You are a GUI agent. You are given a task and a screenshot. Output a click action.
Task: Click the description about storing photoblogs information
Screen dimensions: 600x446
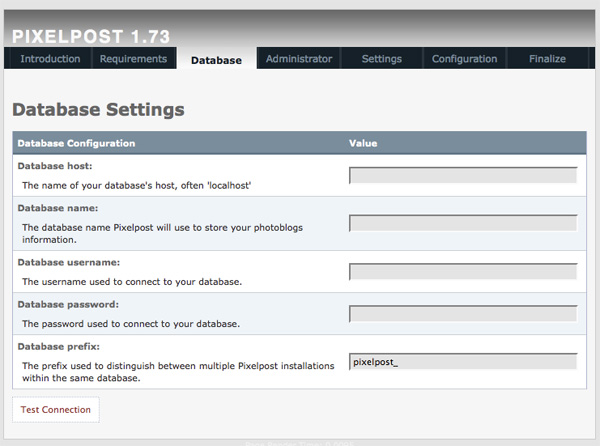162,233
